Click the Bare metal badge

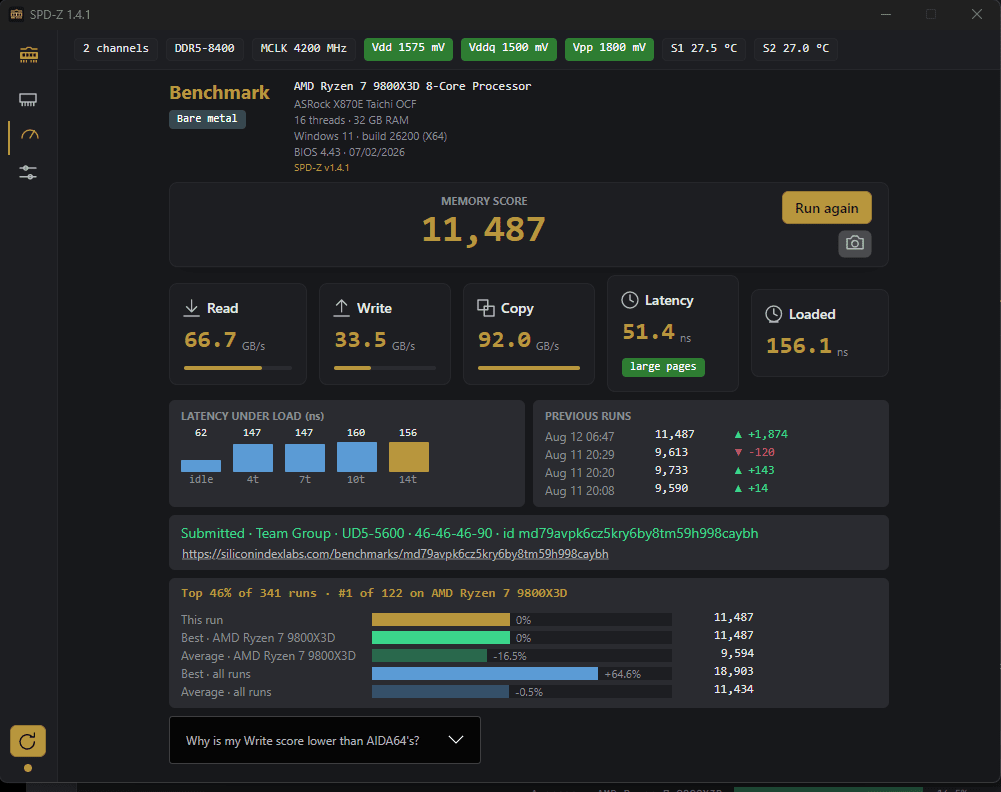[x=207, y=119]
